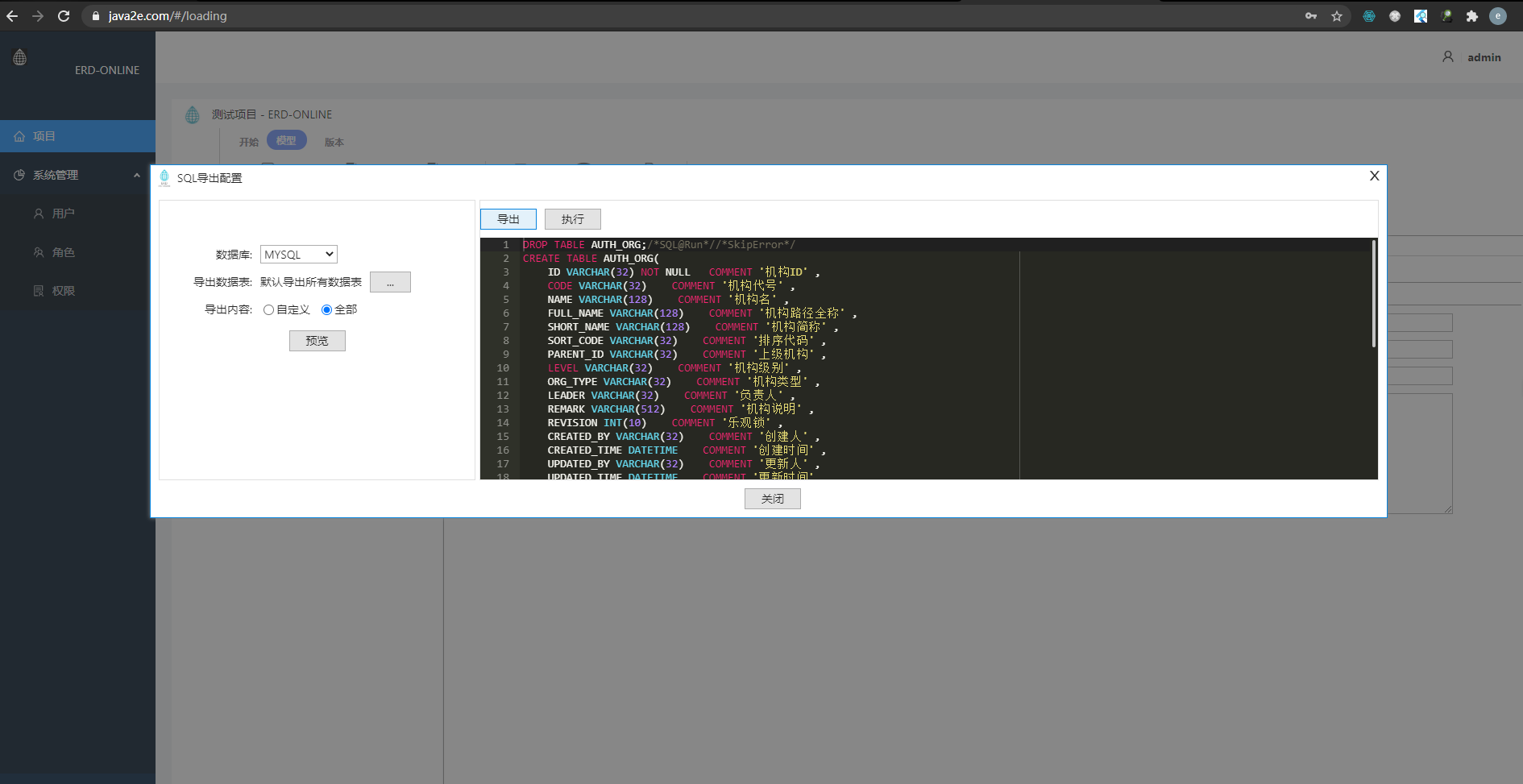Select the 全部 radio option
Viewport: 1523px width, 784px height.
(x=326, y=309)
